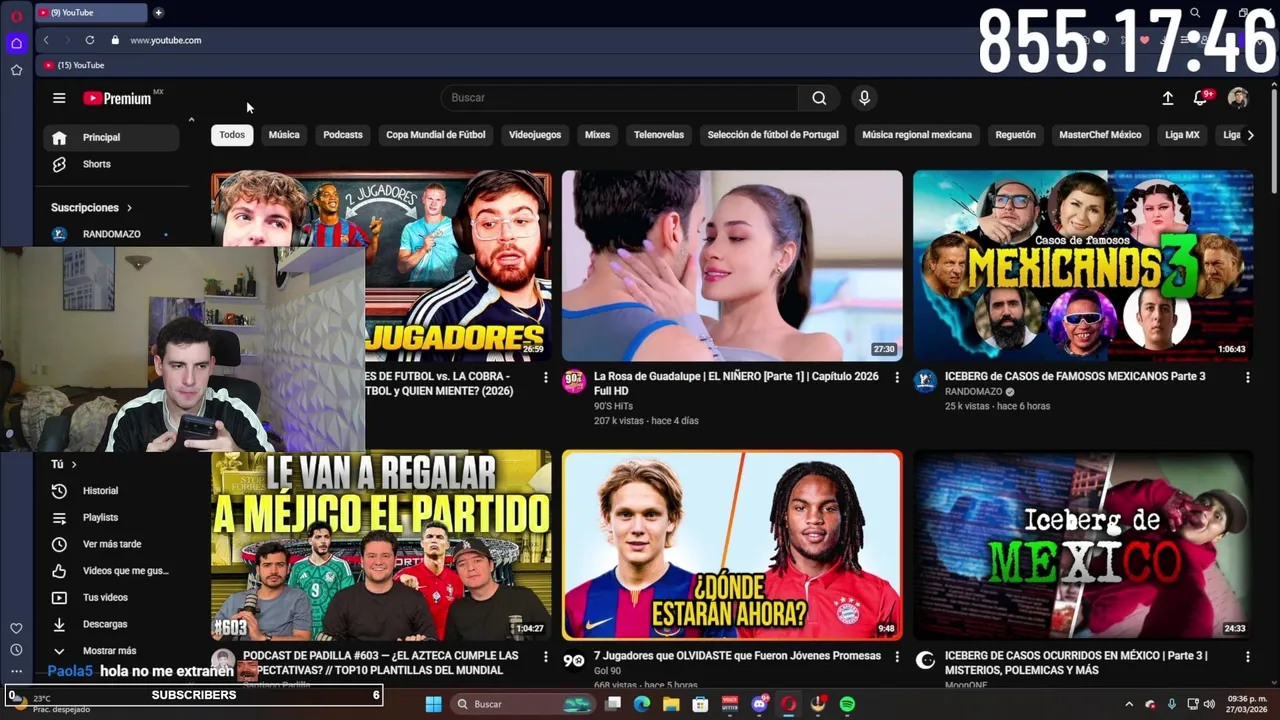Open options for the ICEBERG FAMOSOS MEXICANOS video
Viewport: 1280px width, 720px height.
1247,377
